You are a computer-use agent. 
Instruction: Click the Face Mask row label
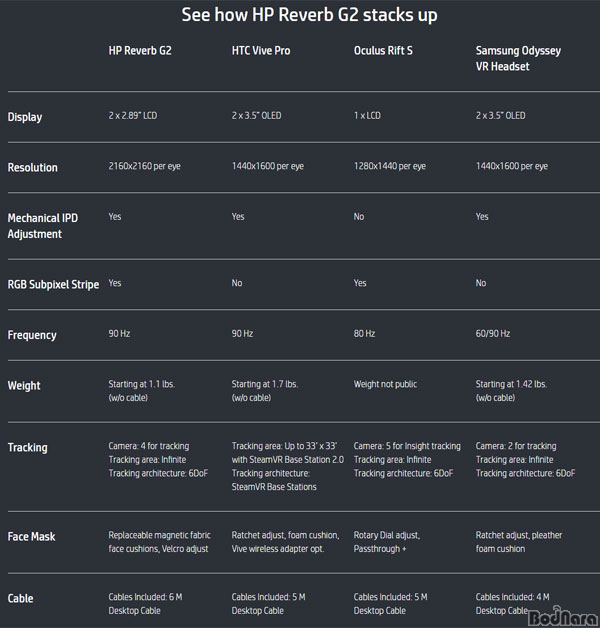[x=31, y=537]
